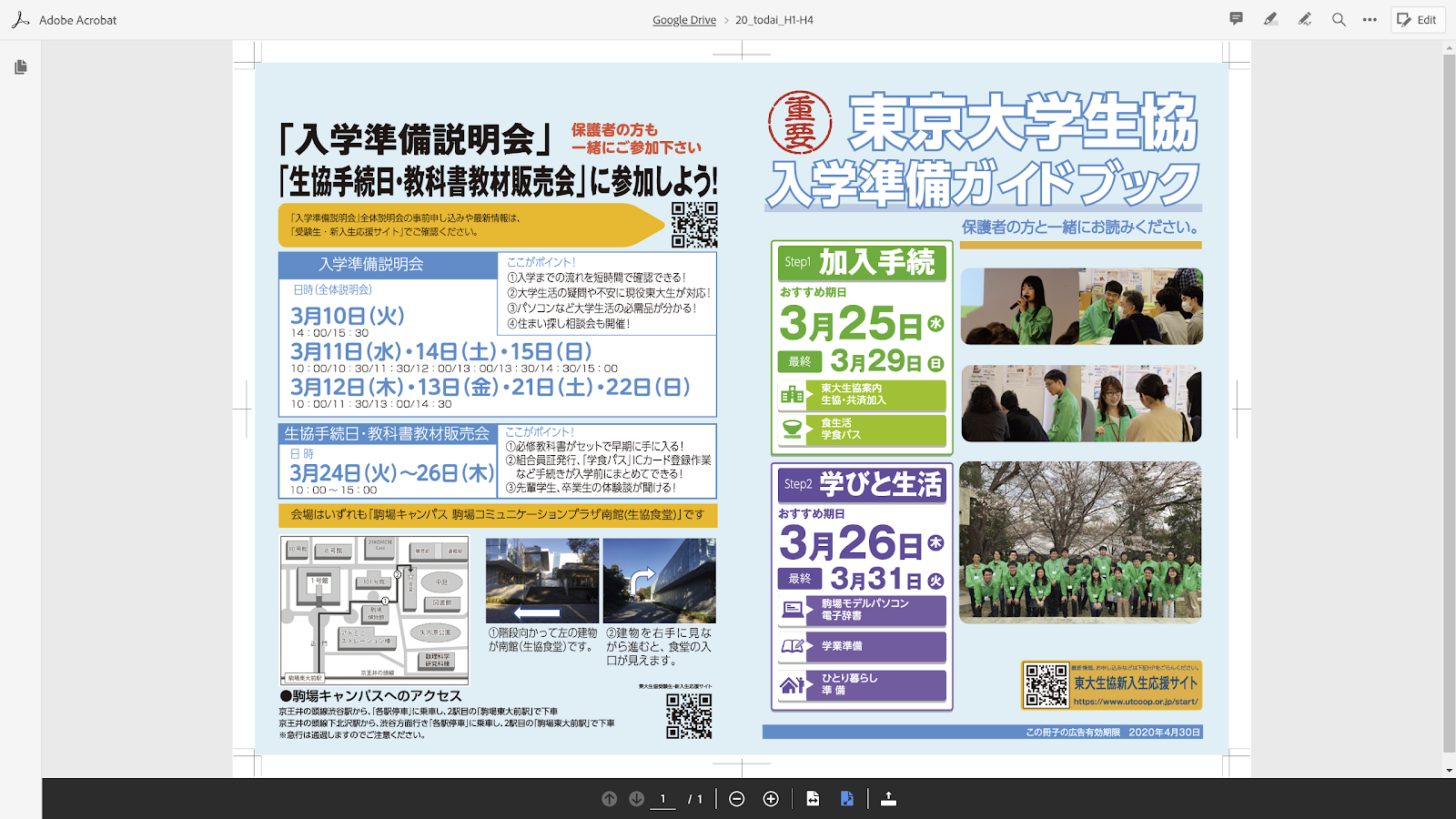Select the highlighter tool
Viewport: 1456px width, 819px height.
[1270, 19]
